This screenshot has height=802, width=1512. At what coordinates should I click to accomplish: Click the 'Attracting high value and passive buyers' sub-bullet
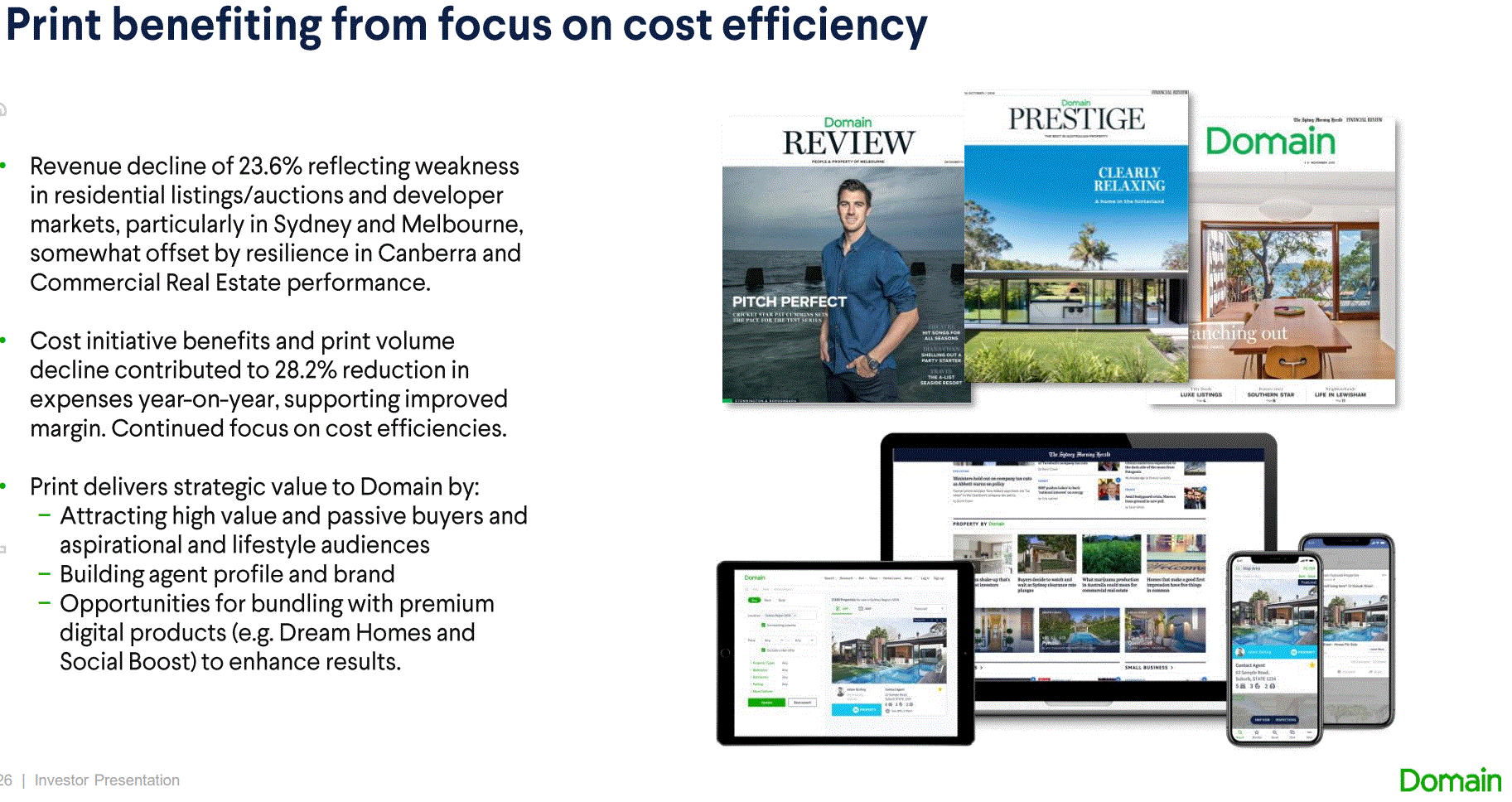point(293,530)
